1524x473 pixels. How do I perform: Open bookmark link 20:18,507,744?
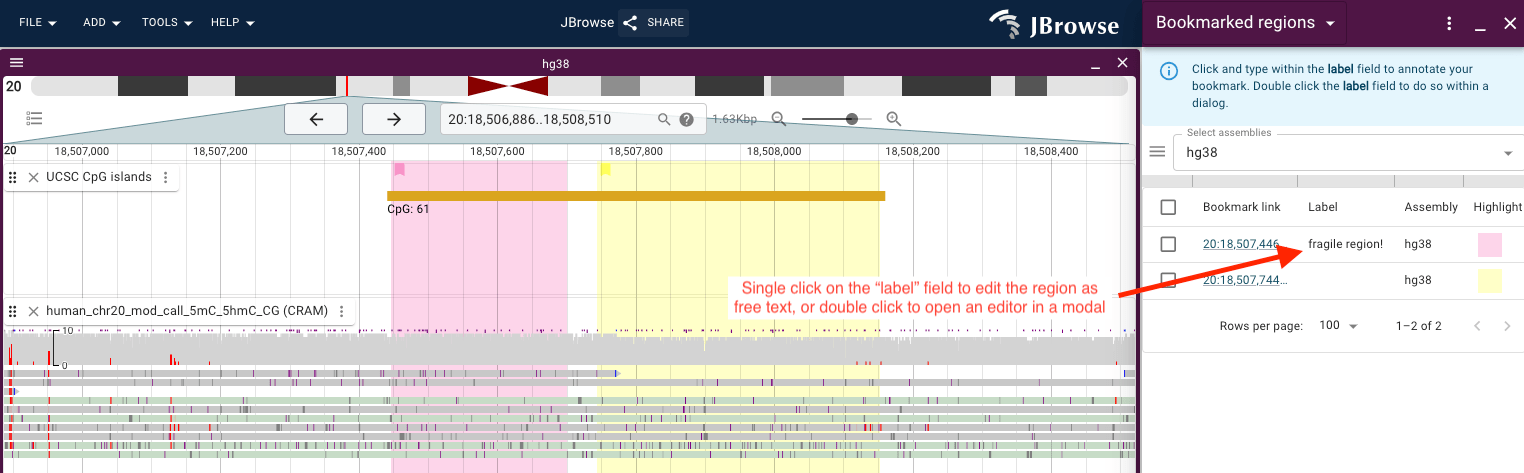(x=1244, y=280)
